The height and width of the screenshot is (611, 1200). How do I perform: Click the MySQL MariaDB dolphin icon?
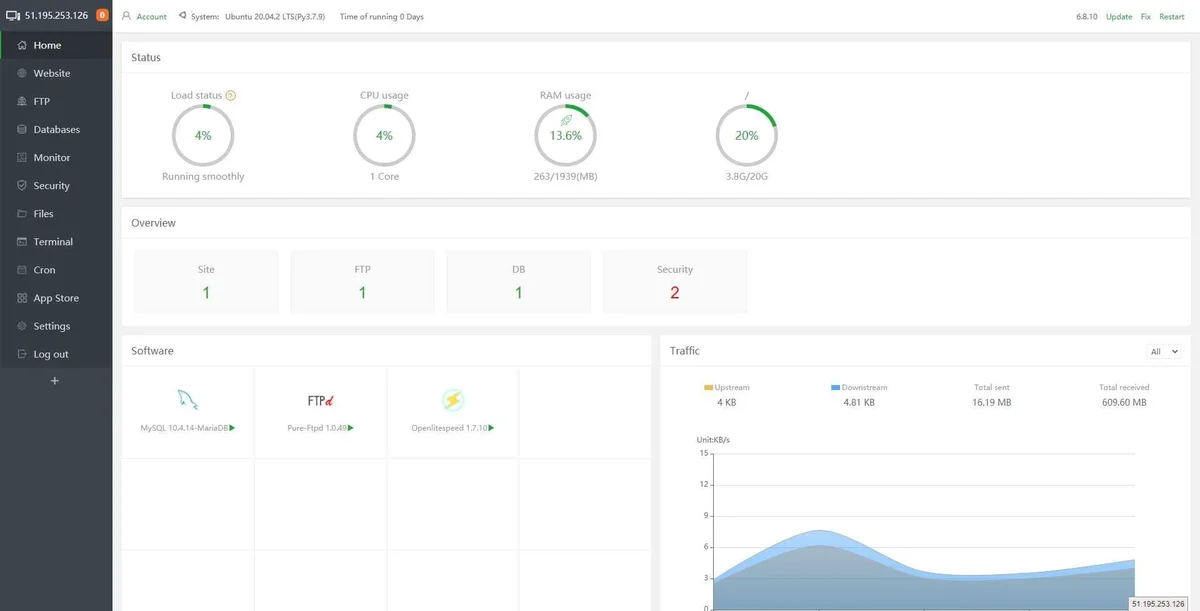(x=187, y=400)
